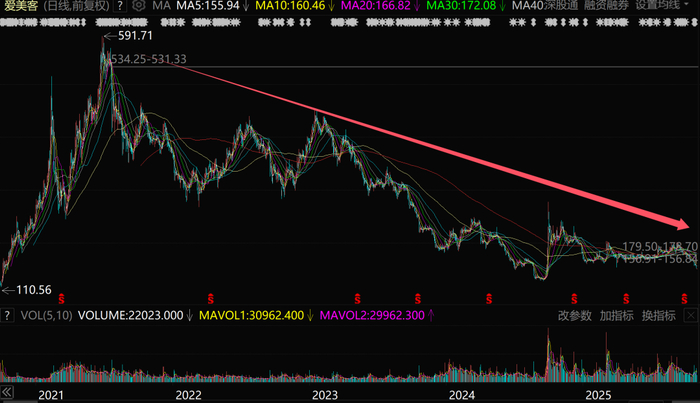Click the 110.56 low price label

[33, 290]
